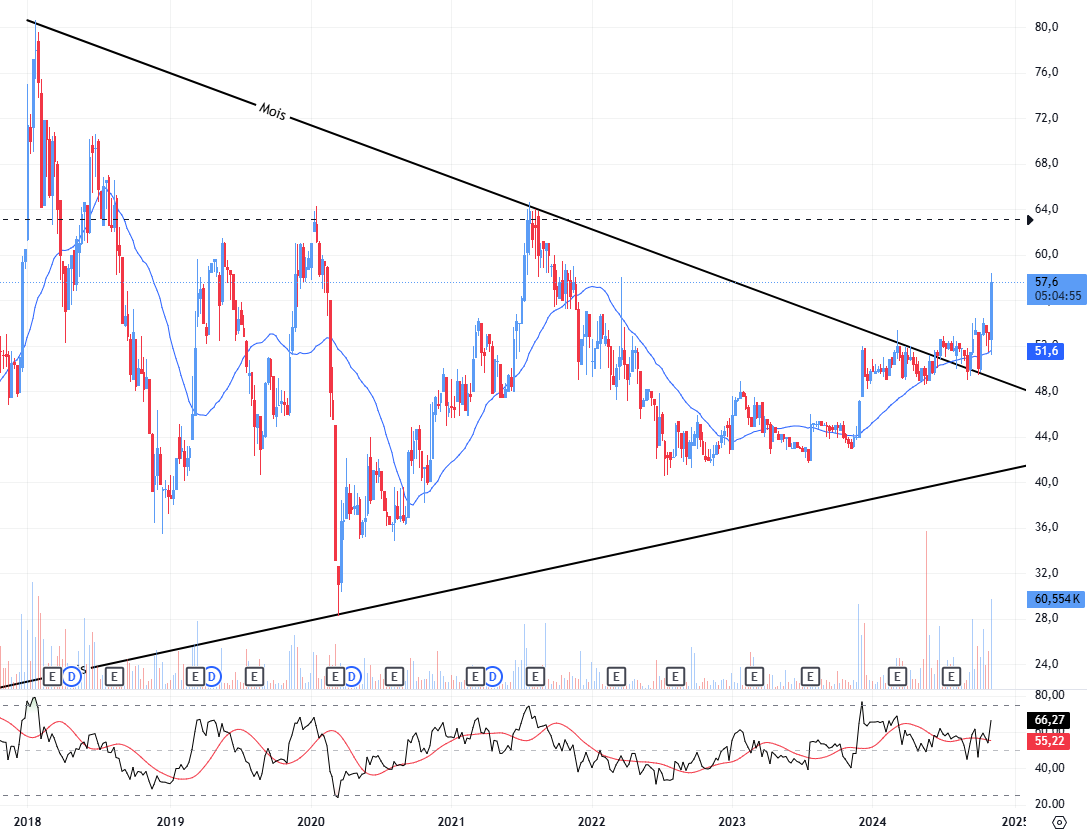This screenshot has width=1087, height=836.
Task: Click the 20,00 RSI scale label
Action: (1050, 803)
